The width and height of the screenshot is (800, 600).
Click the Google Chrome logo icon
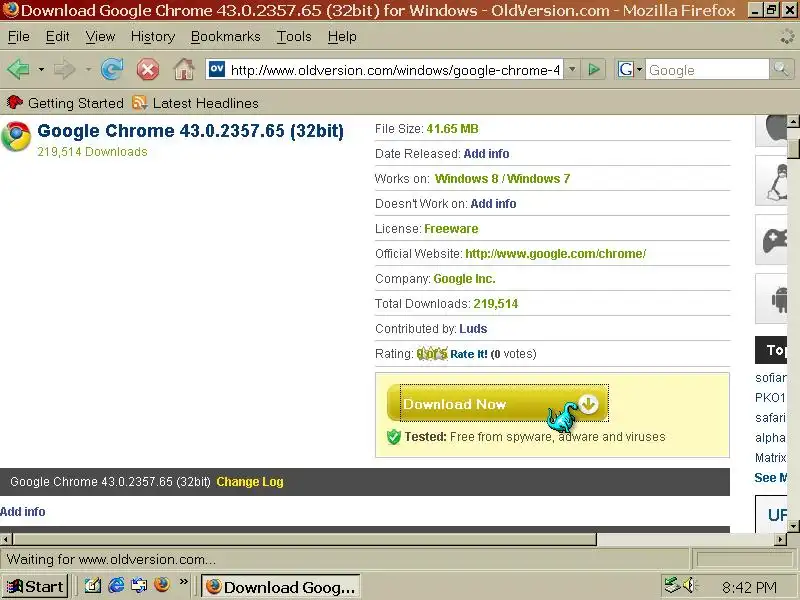(16, 137)
